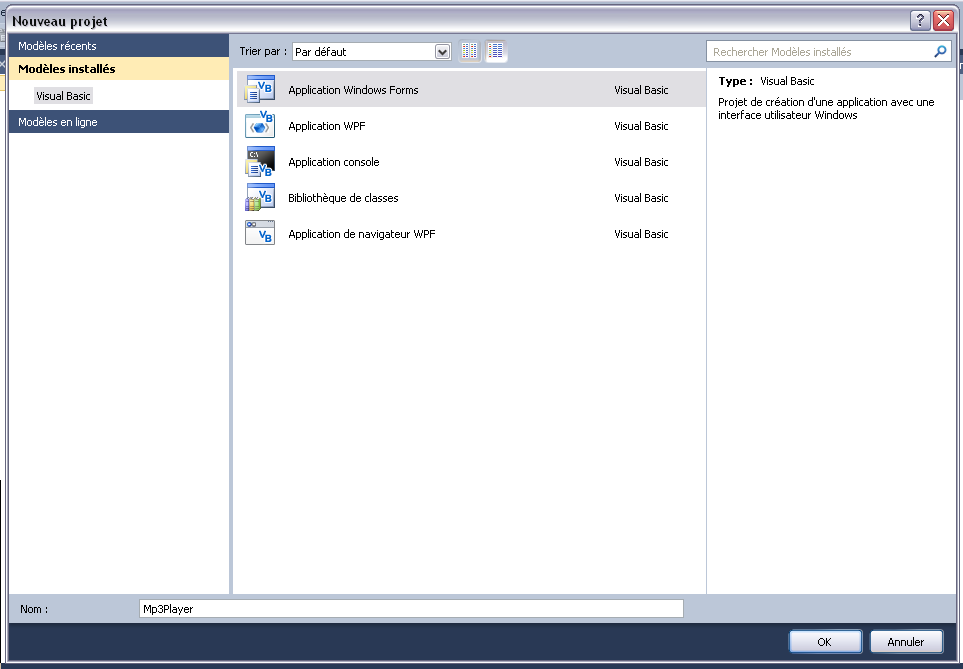Click the Application WPF template icon
Image resolution: width=963 pixels, height=669 pixels.
260,125
